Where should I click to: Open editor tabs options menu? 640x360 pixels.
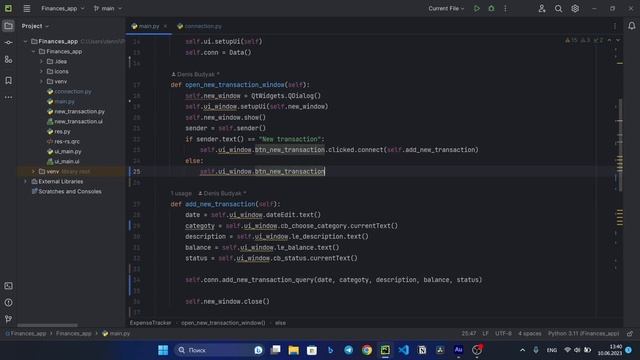[x=615, y=26]
